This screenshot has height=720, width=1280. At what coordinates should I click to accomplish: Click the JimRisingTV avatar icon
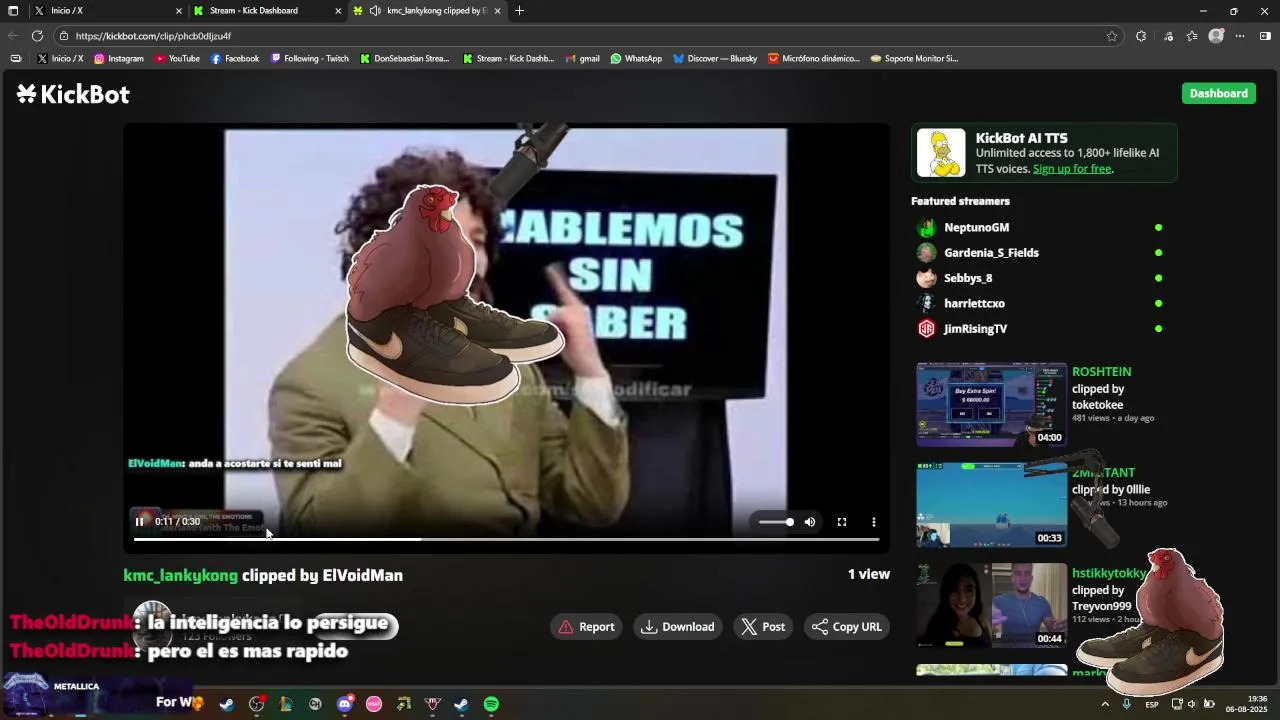coord(927,329)
